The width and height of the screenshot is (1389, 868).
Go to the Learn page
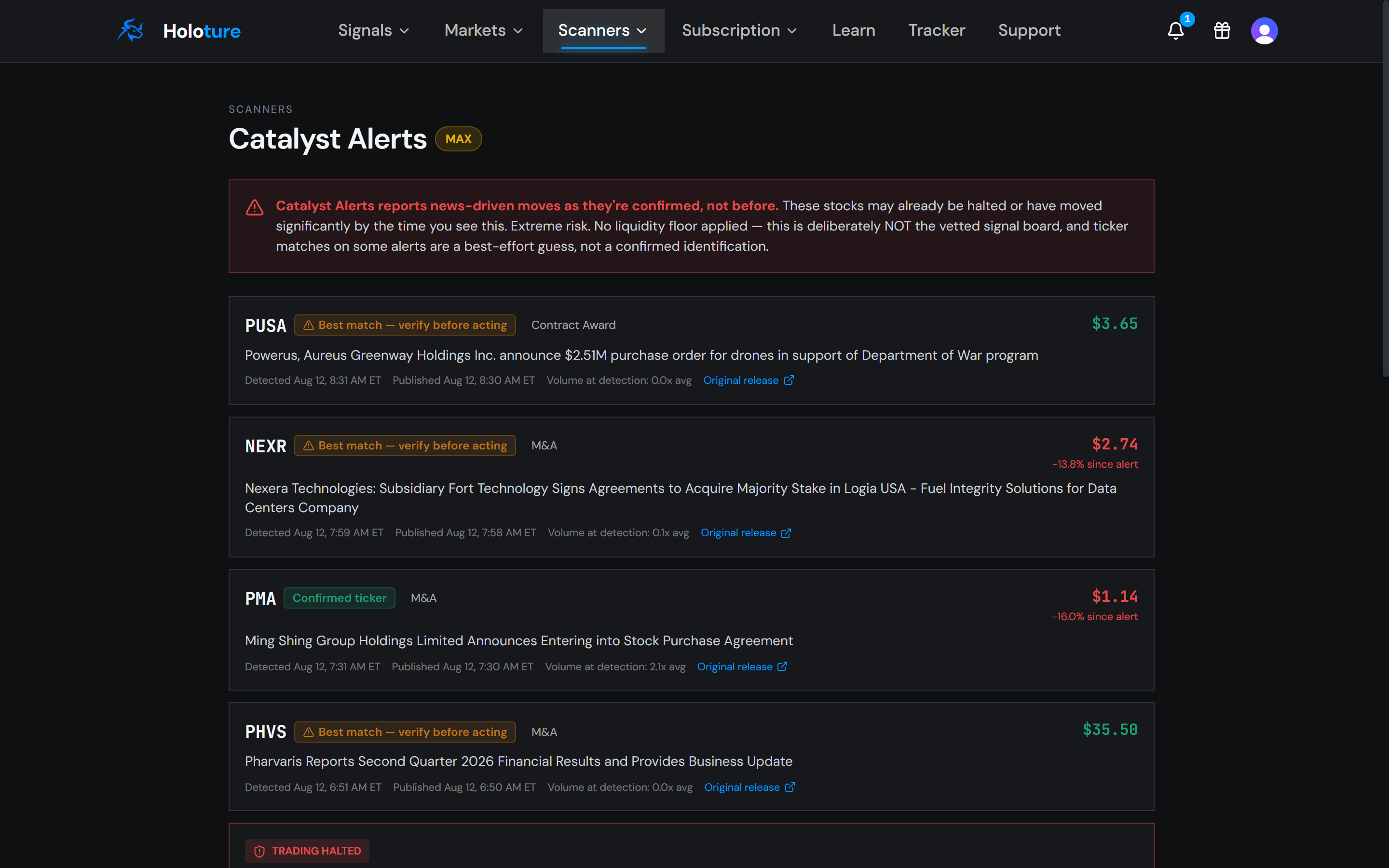coord(854,30)
